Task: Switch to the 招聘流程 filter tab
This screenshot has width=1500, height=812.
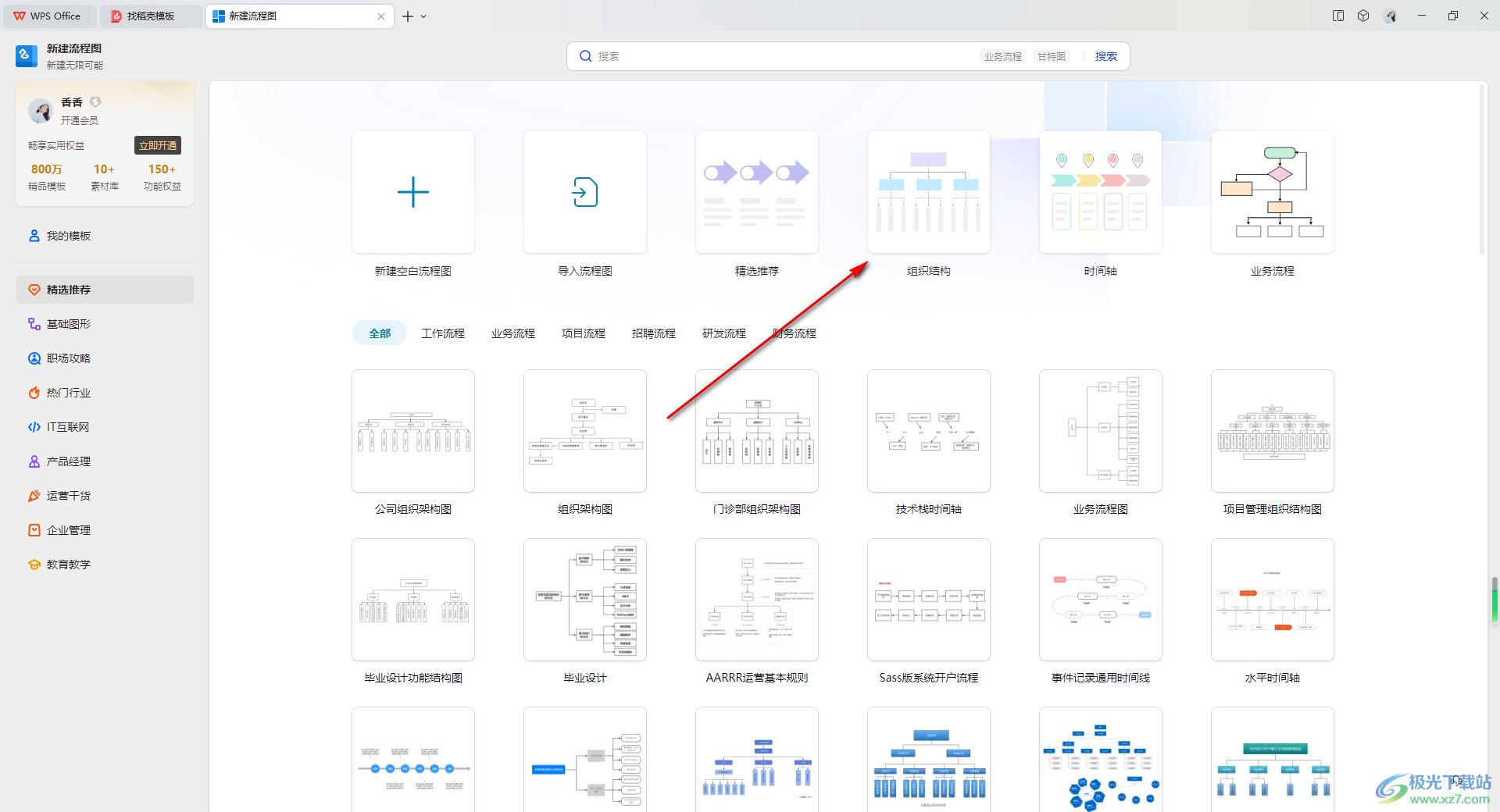Action: coord(654,333)
